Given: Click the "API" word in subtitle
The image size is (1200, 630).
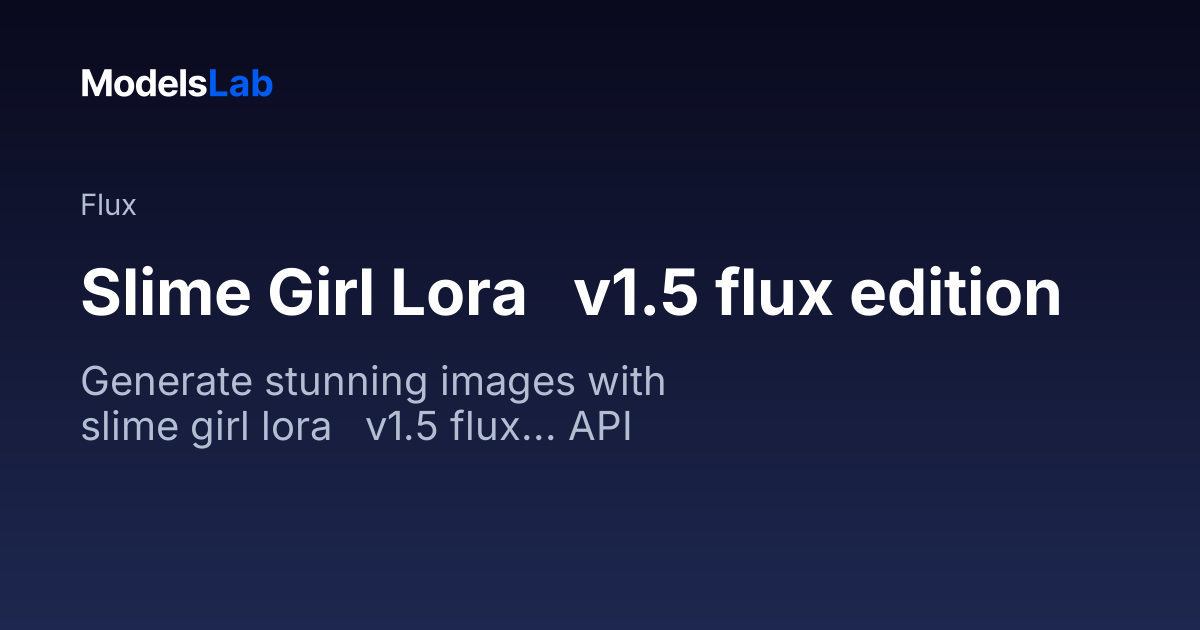Looking at the screenshot, I should click(x=601, y=428).
